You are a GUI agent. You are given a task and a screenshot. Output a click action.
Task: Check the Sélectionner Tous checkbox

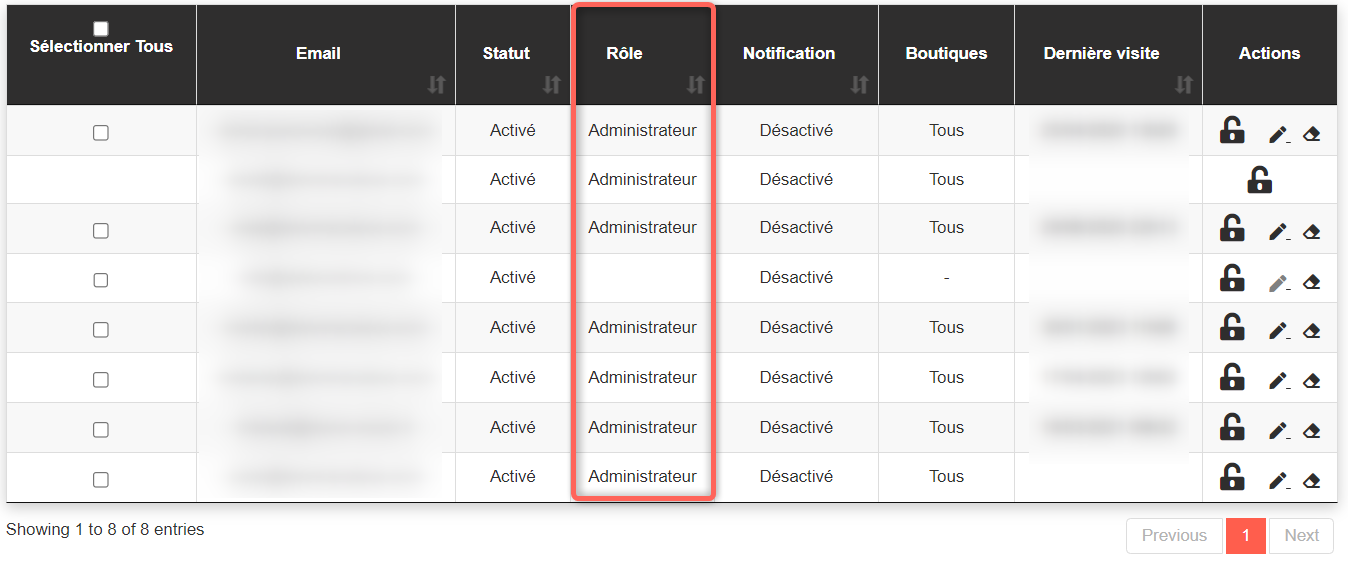pos(101,29)
